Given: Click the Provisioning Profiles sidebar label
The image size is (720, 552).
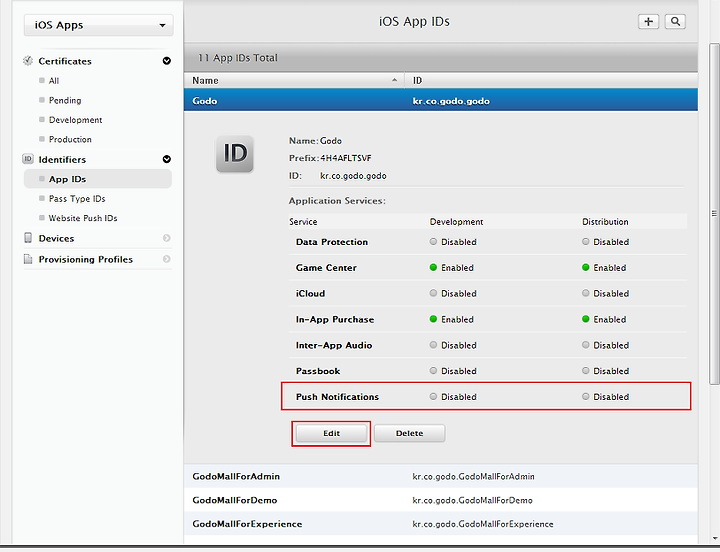Looking at the screenshot, I should coord(85,259).
